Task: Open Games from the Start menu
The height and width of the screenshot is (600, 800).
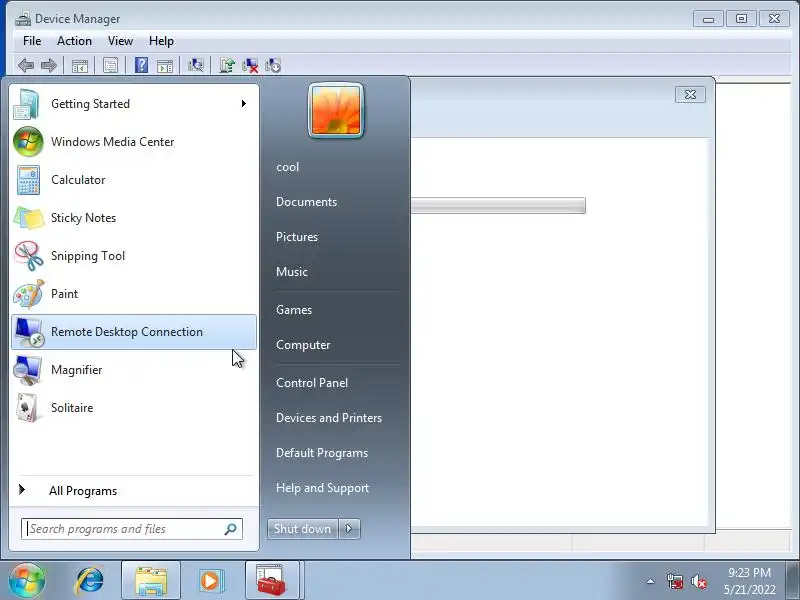Action: tap(294, 310)
